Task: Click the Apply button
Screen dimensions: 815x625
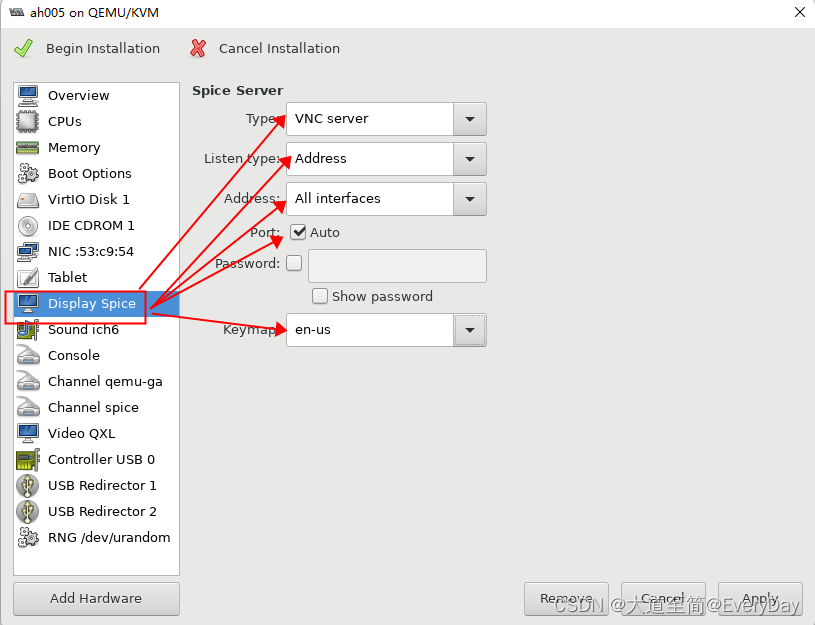Action: click(x=760, y=598)
